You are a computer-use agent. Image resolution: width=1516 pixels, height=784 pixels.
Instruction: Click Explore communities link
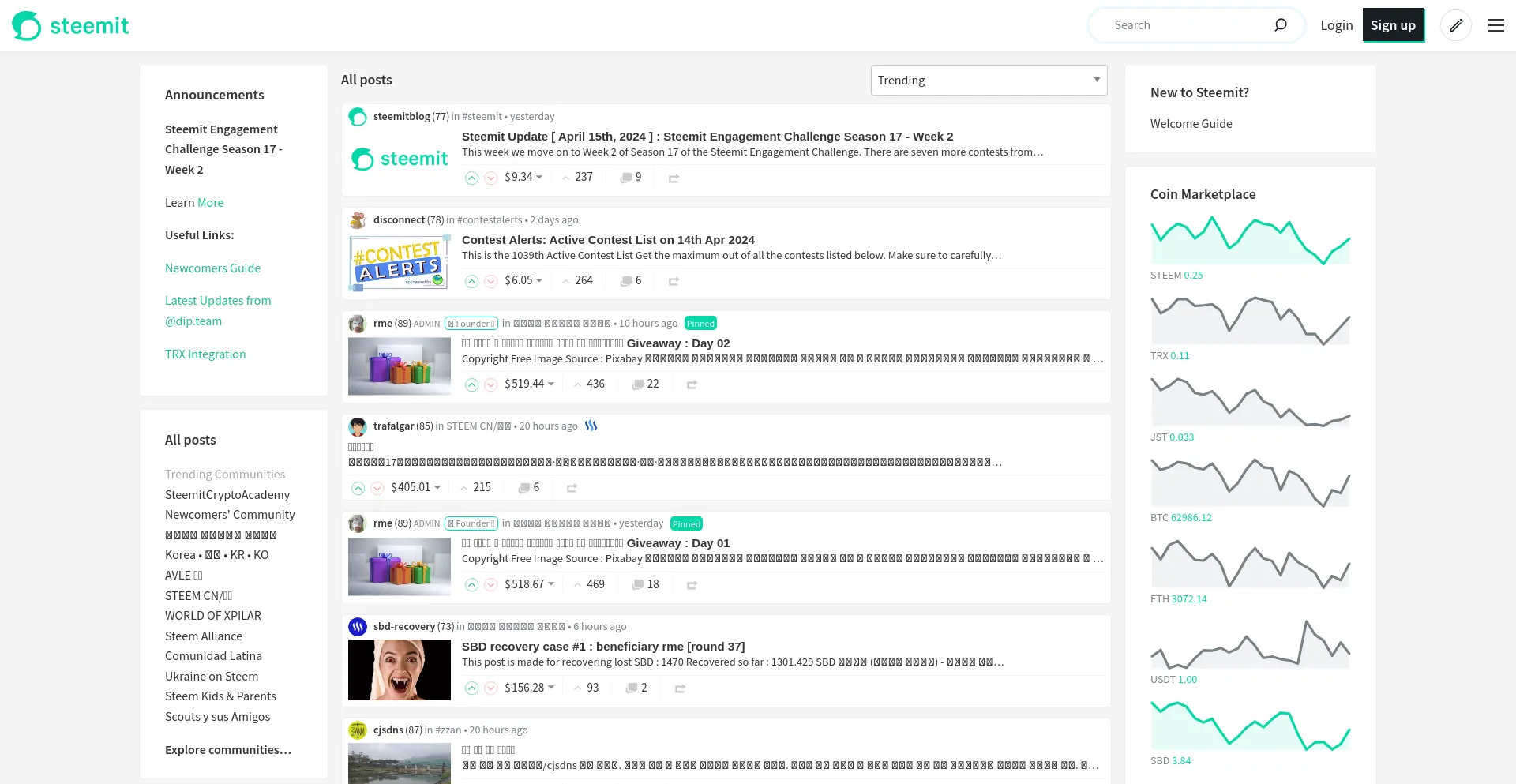228,750
